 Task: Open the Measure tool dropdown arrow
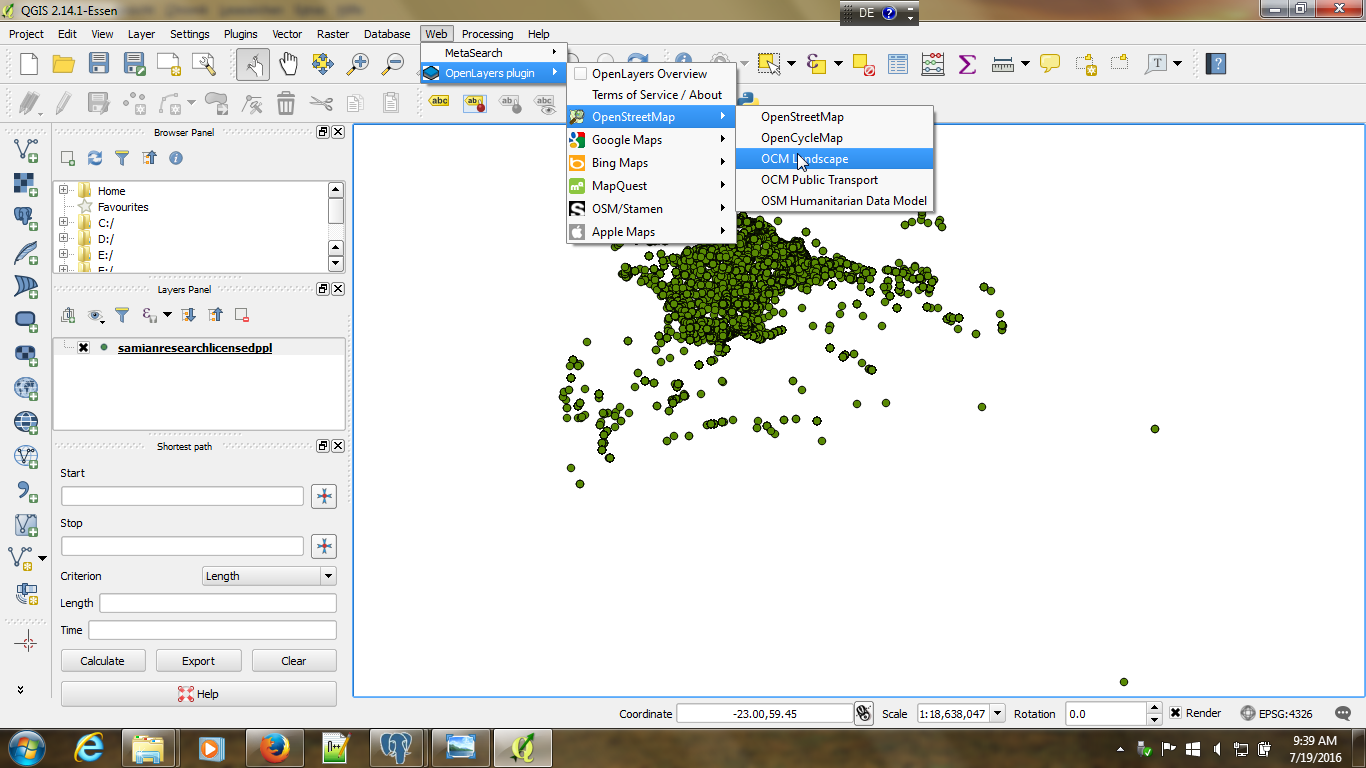click(1026, 64)
